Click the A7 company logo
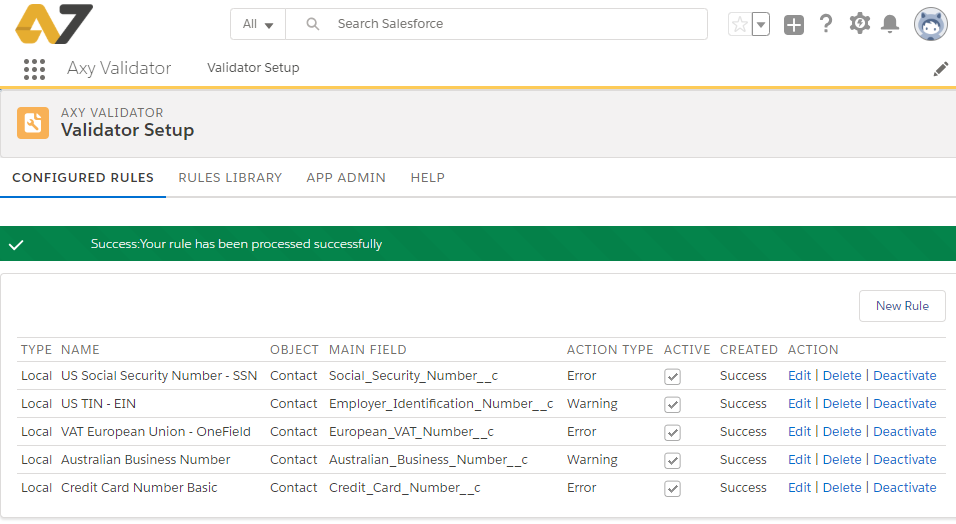Screen dimensions: 956x524 click(x=54, y=24)
